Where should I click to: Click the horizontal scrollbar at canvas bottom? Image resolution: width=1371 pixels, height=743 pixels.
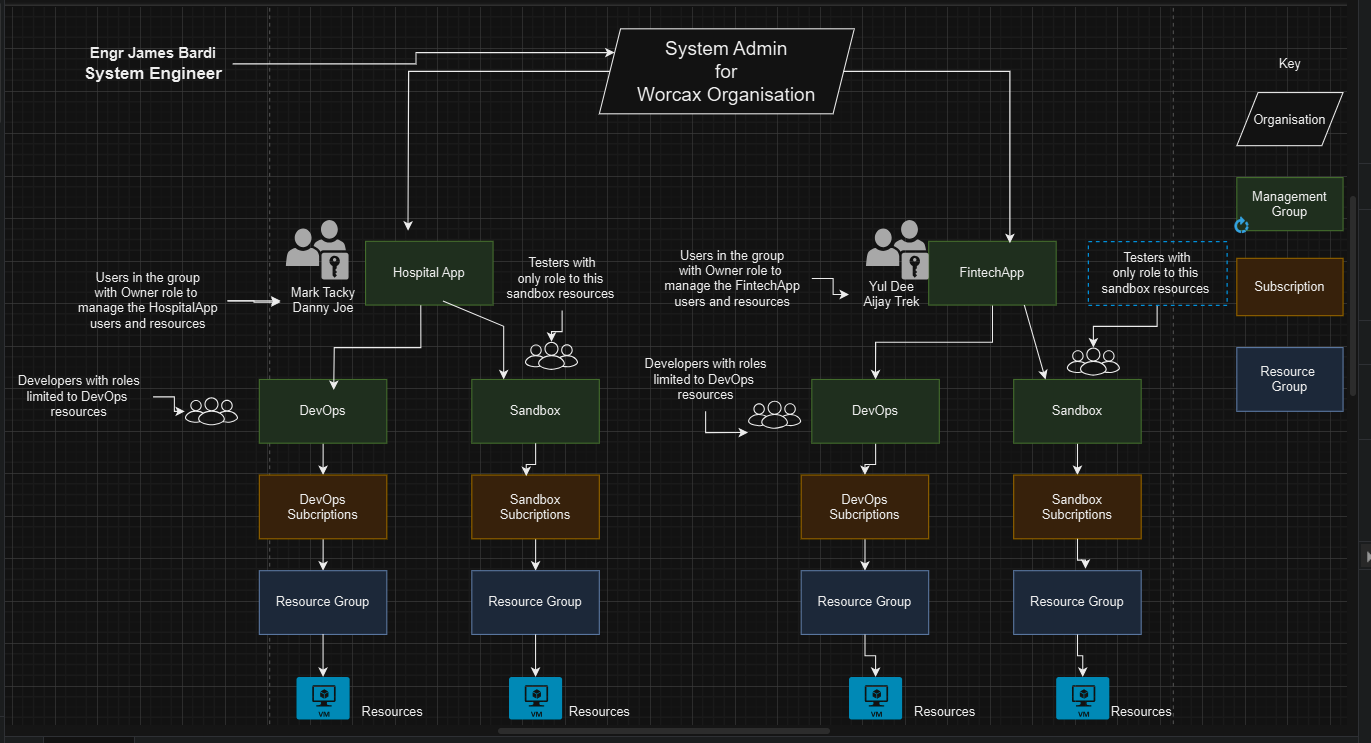pos(663,731)
